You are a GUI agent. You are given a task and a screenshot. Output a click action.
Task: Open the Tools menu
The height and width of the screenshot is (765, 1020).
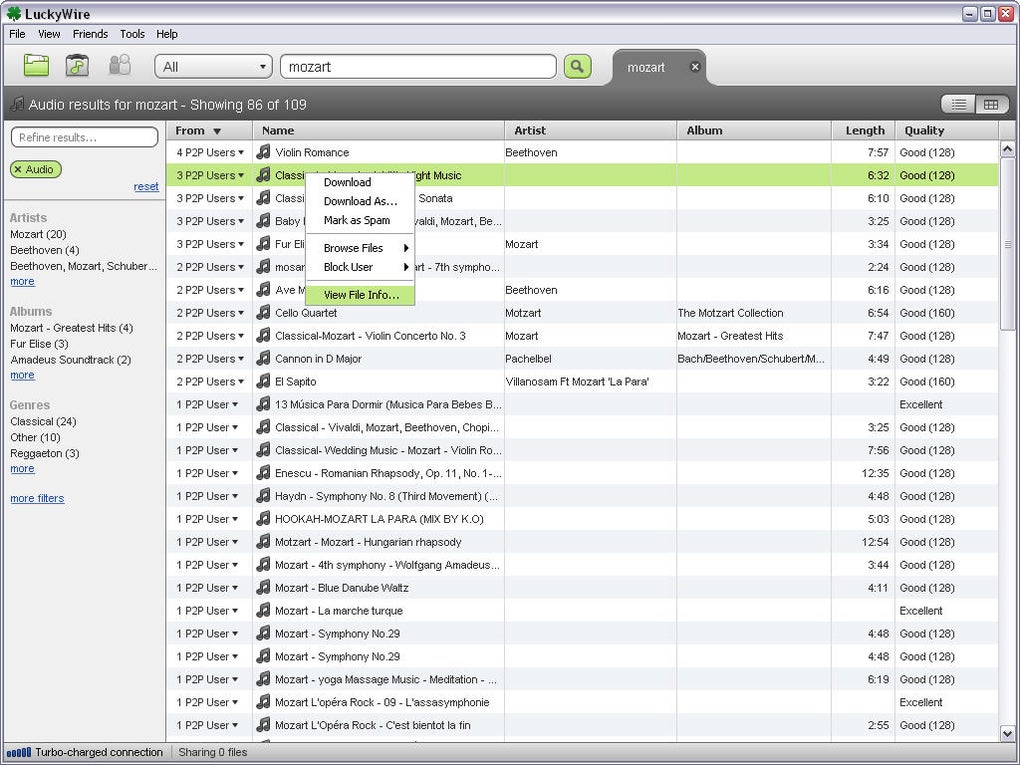point(132,34)
